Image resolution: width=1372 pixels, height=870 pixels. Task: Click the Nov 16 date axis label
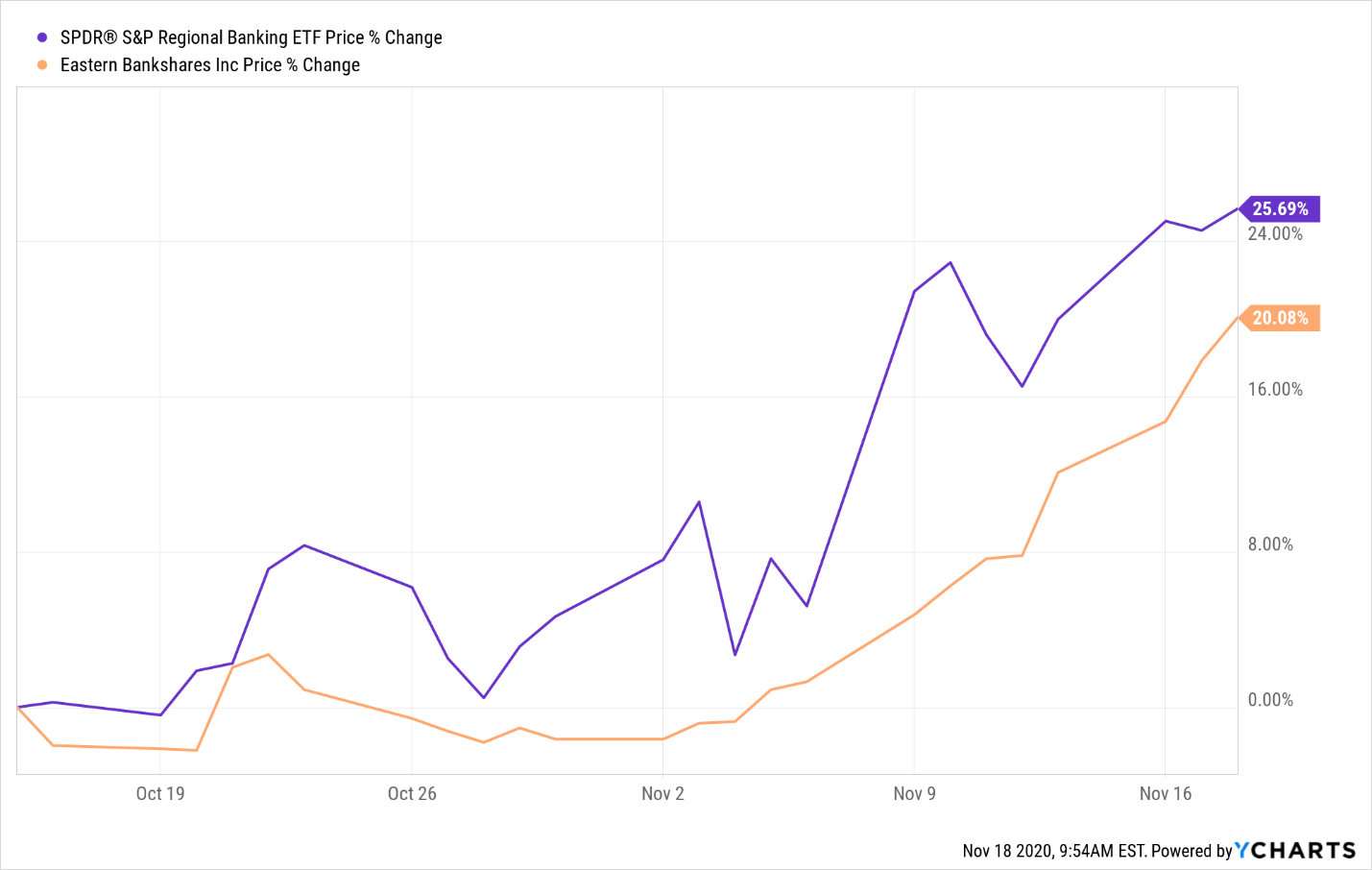[1165, 794]
